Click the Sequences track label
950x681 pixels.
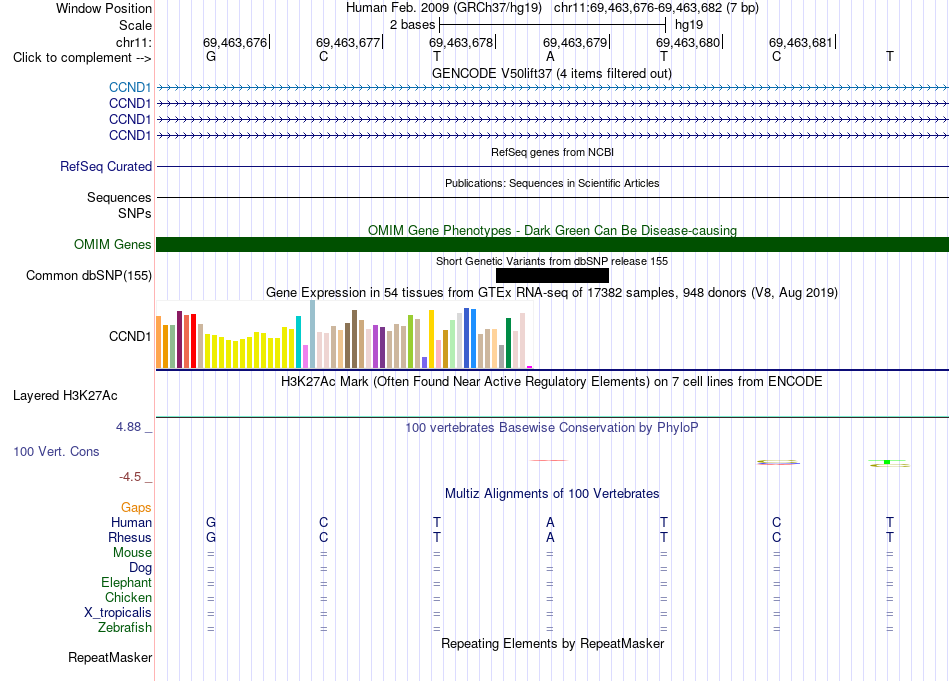coord(119,198)
